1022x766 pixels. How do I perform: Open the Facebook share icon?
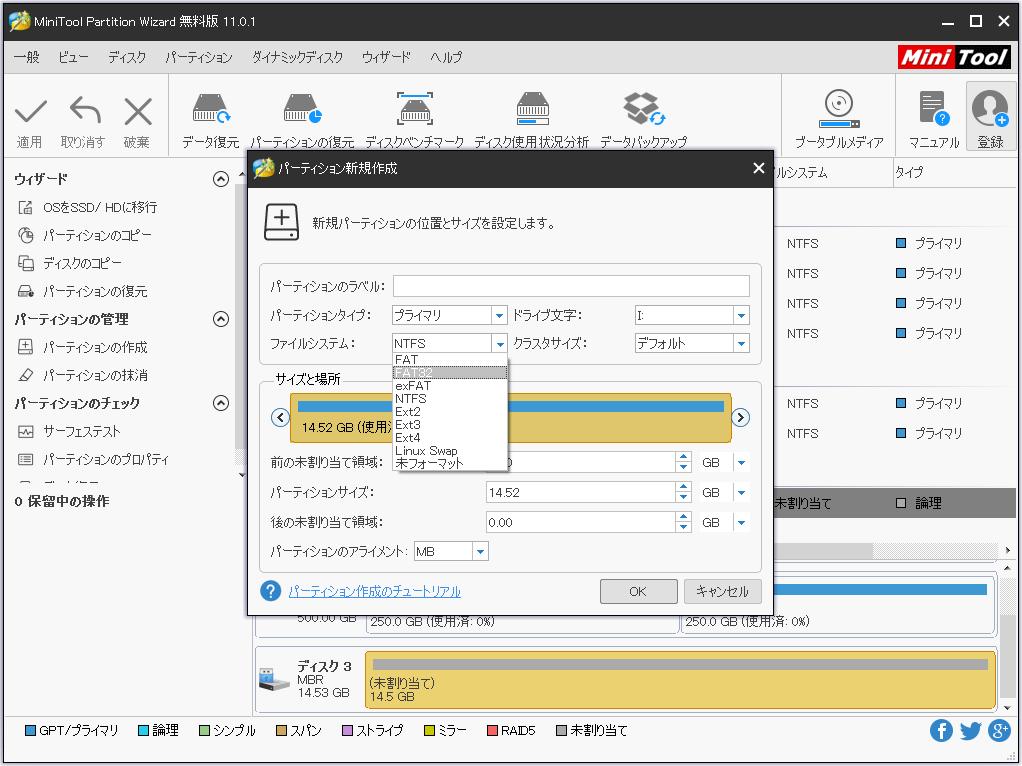pyautogui.click(x=941, y=731)
